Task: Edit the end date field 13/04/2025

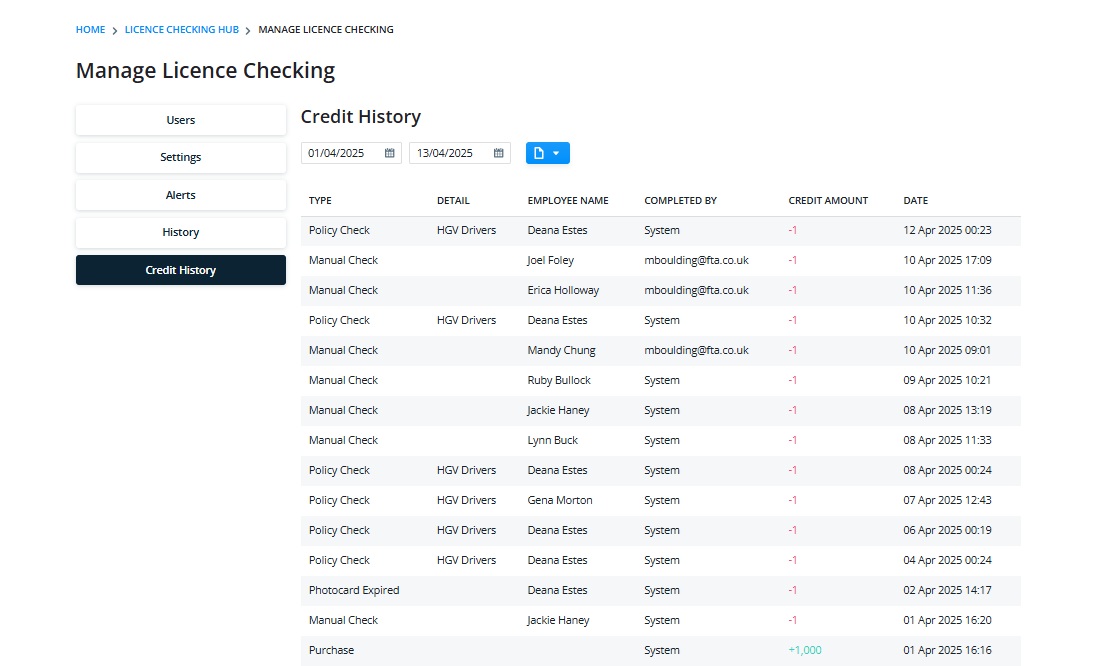Action: pyautogui.click(x=459, y=153)
